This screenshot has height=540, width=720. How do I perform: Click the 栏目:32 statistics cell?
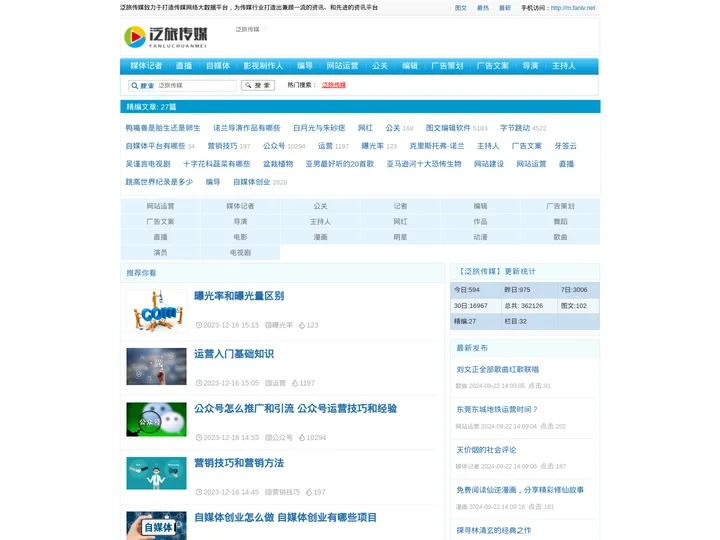tap(529, 321)
